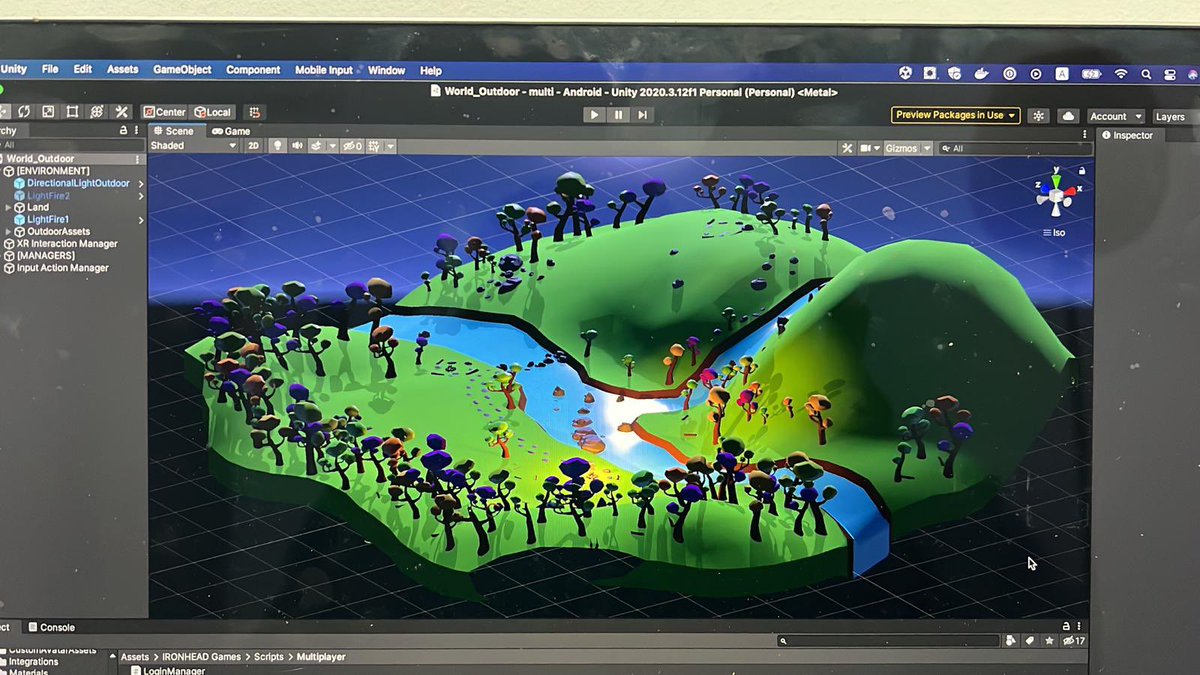
Task: Open the Layers dropdown
Action: pyautogui.click(x=1175, y=116)
